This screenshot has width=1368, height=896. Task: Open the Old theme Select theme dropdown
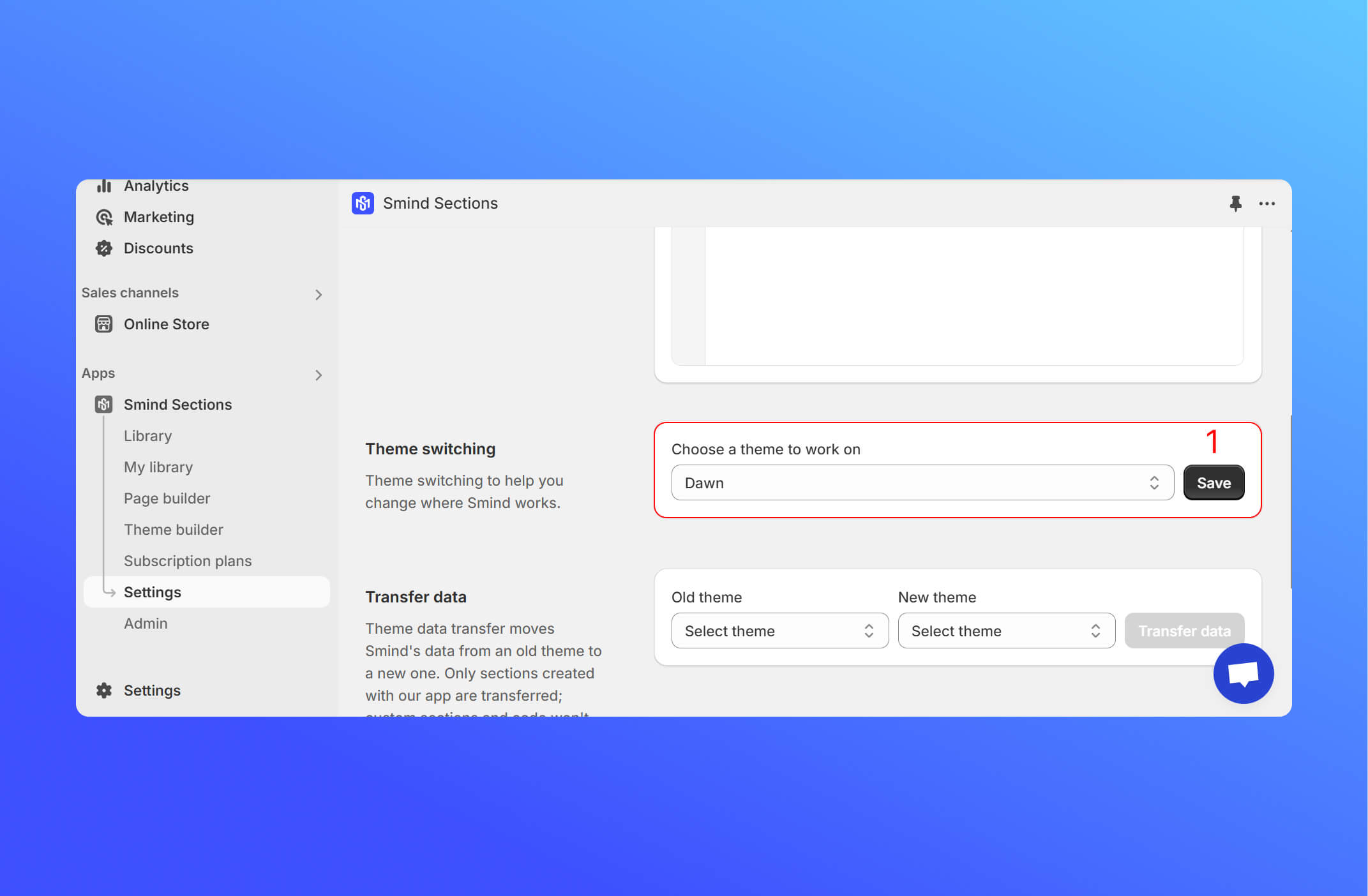(780, 631)
